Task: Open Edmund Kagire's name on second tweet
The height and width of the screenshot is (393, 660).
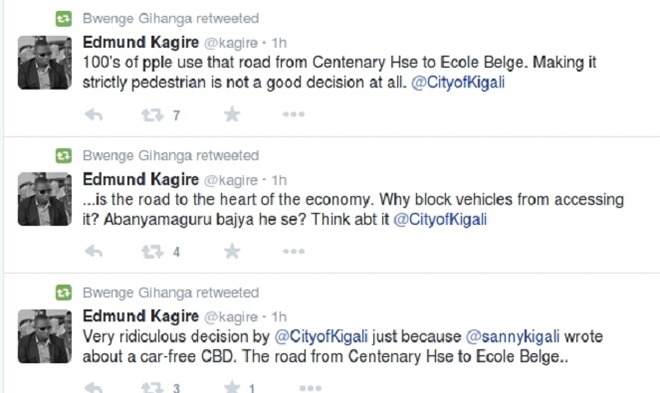Action: coord(141,180)
